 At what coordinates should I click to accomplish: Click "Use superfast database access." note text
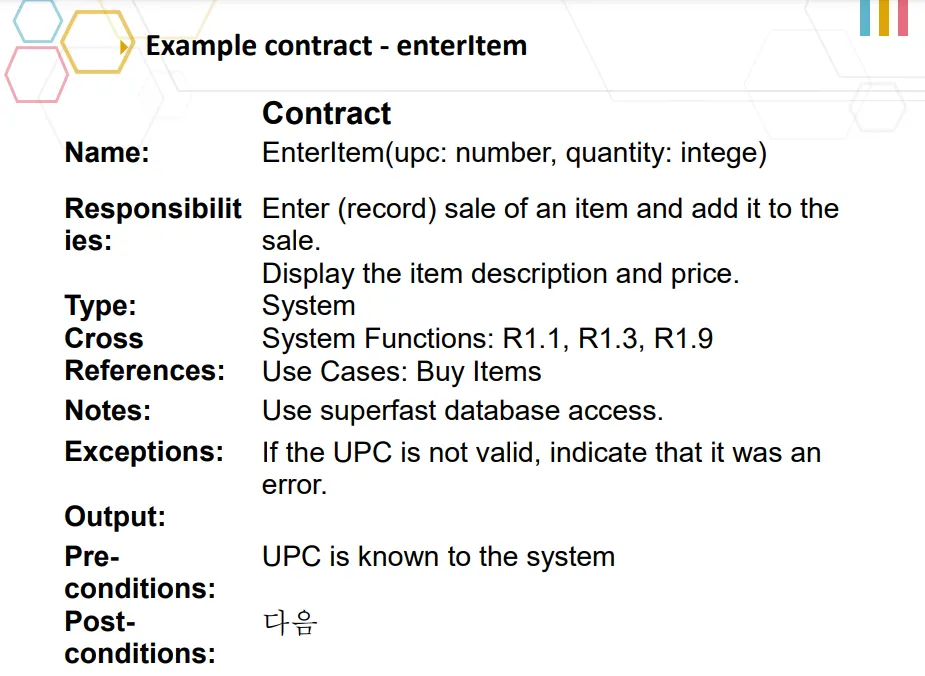(x=462, y=410)
